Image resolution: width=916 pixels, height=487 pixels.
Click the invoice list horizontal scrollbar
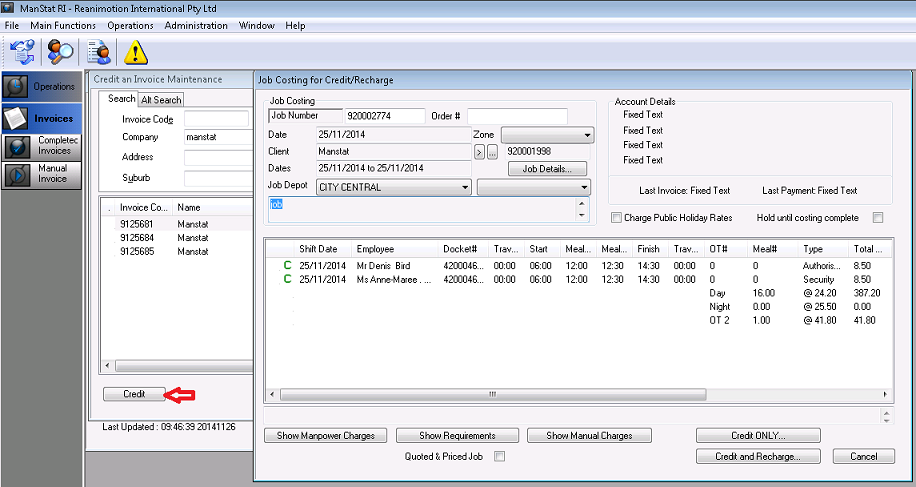coord(183,366)
